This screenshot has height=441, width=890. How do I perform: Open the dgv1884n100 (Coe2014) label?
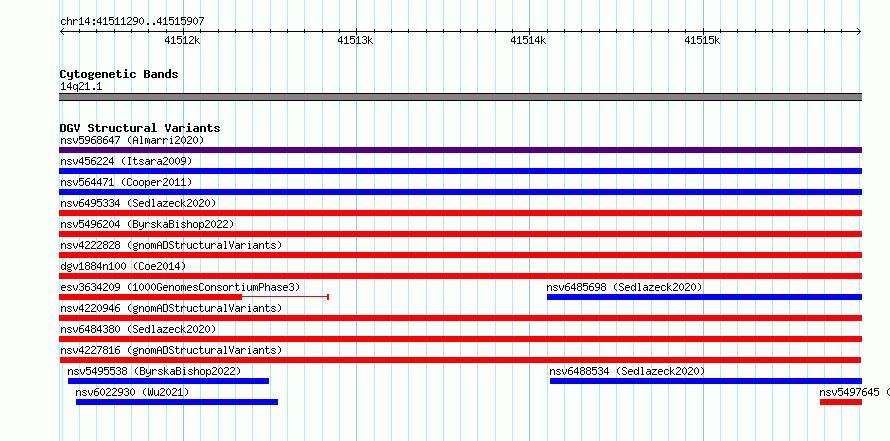click(x=123, y=266)
